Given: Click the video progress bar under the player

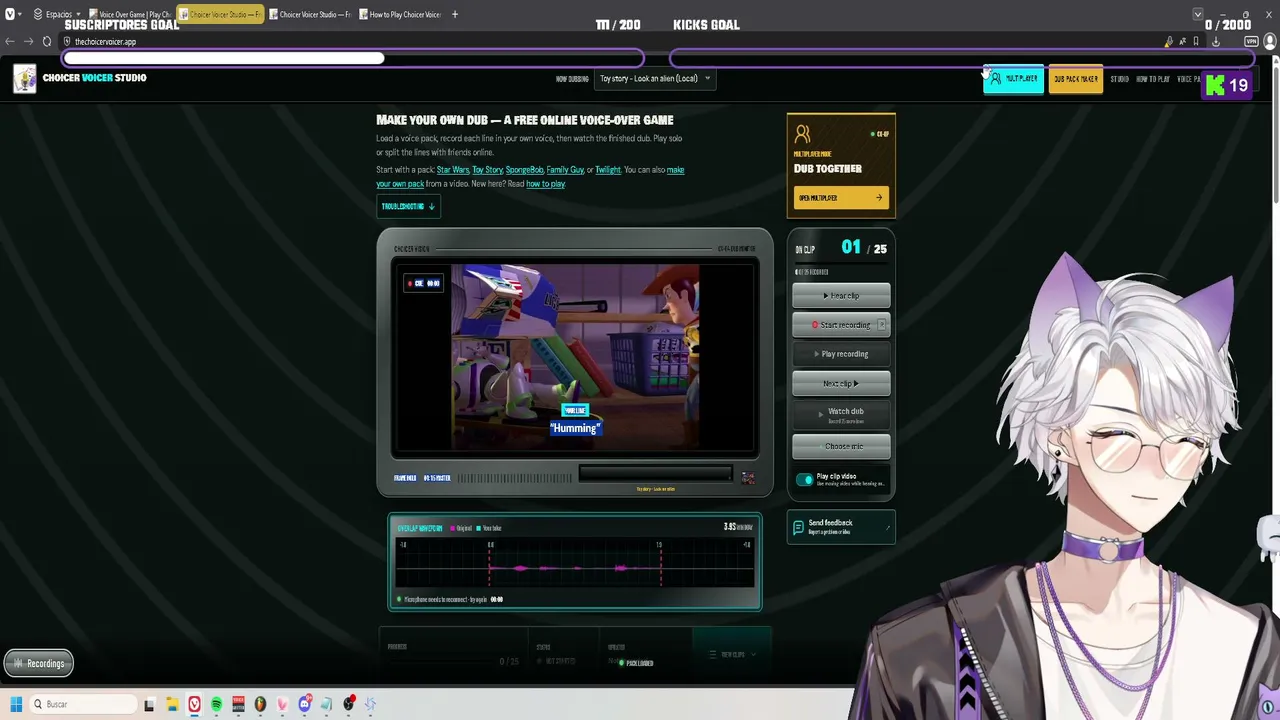Looking at the screenshot, I should (655, 473).
